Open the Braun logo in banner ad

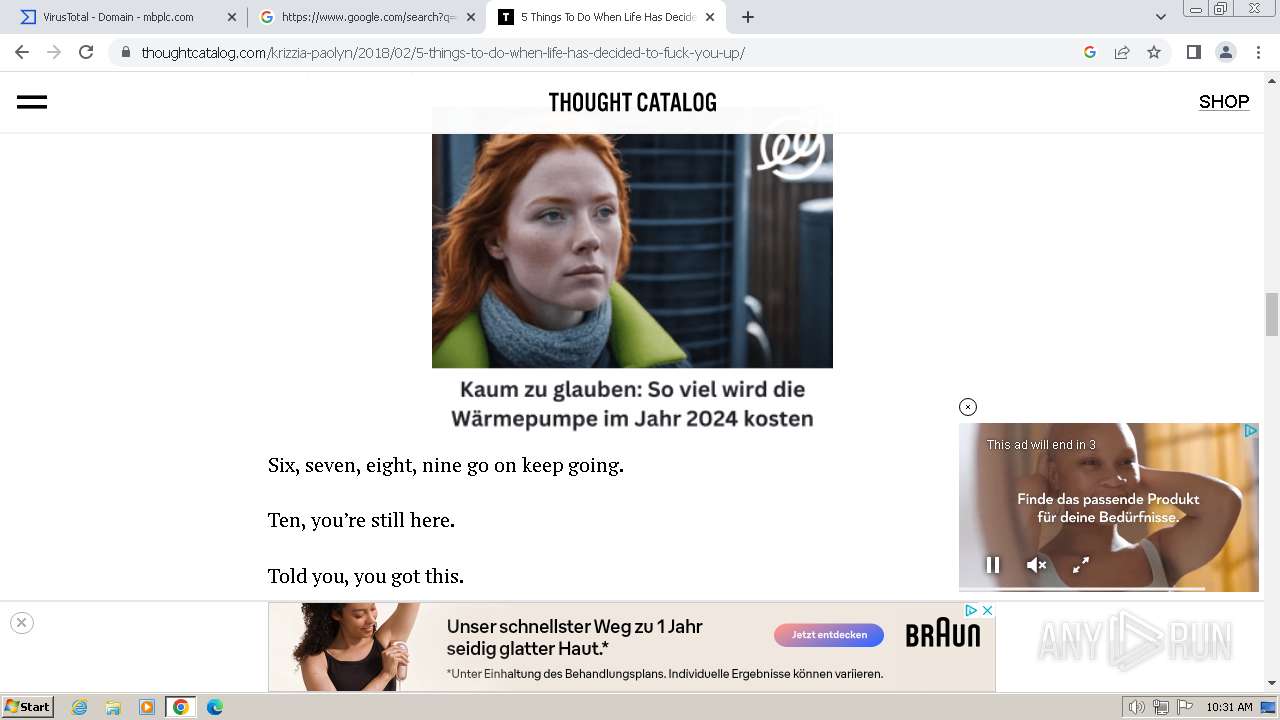943,634
